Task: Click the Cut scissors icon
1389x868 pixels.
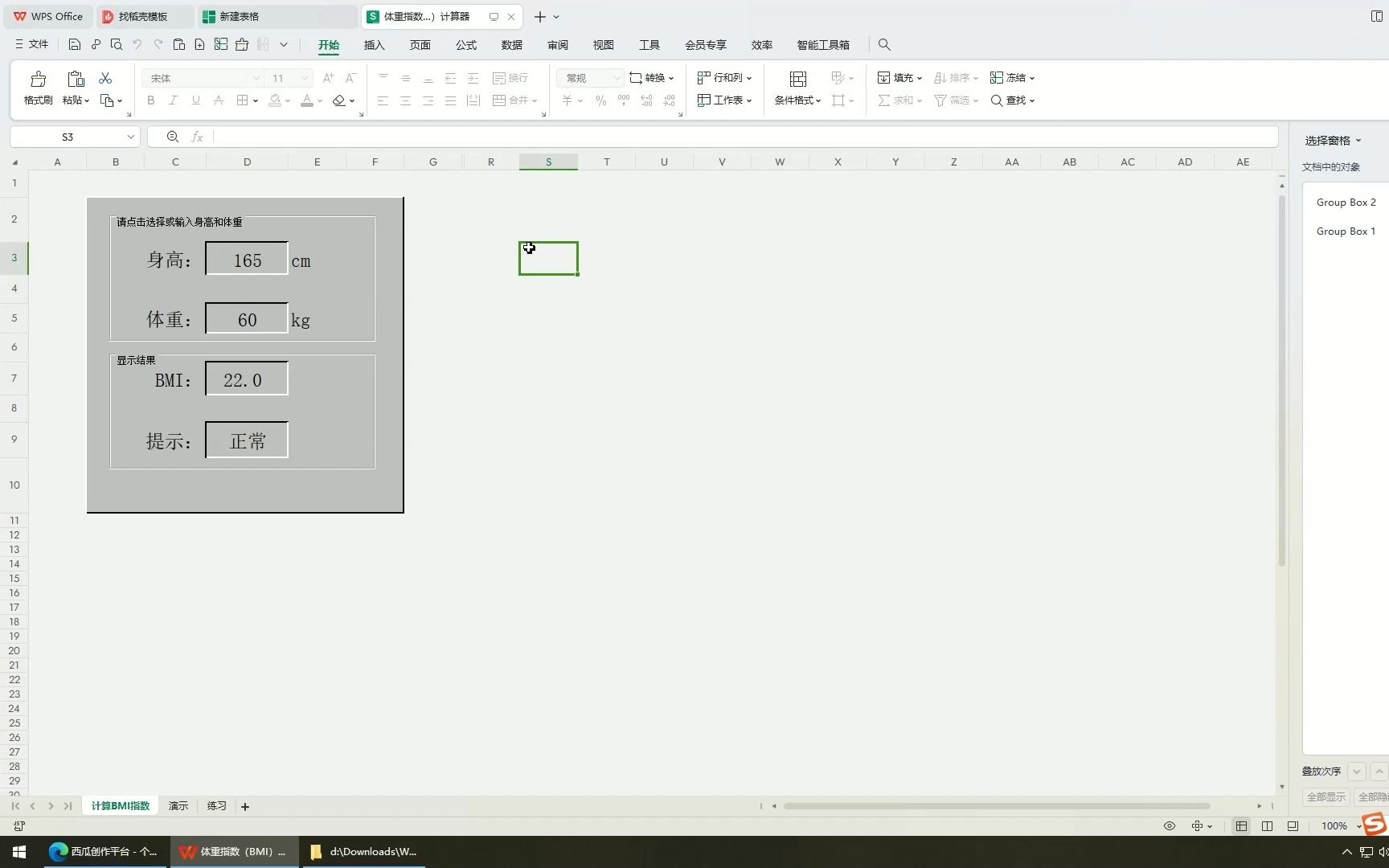Action: (x=105, y=78)
